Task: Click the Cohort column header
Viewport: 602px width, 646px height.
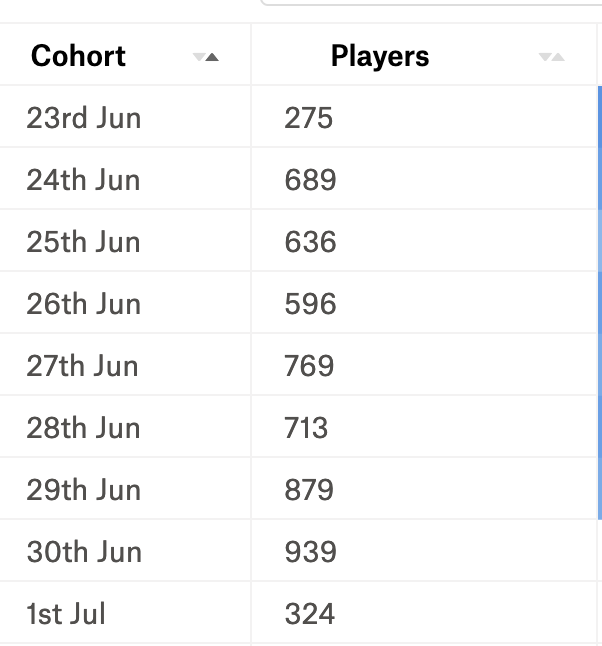Action: 78,56
